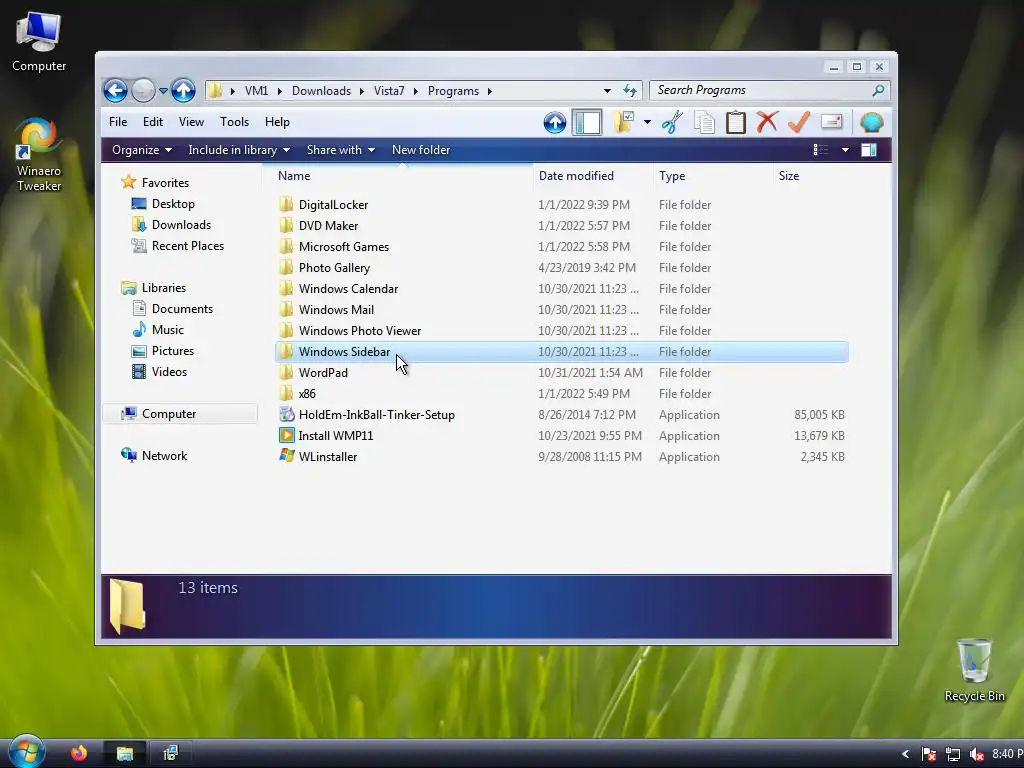The image size is (1024, 768).
Task: Click the Change your view icon
Action: (821, 150)
